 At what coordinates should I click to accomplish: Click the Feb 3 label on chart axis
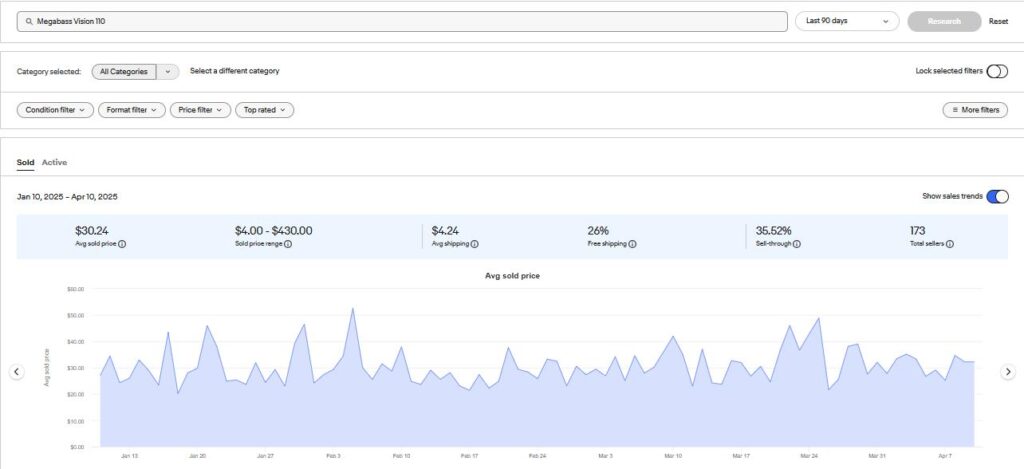[333, 456]
